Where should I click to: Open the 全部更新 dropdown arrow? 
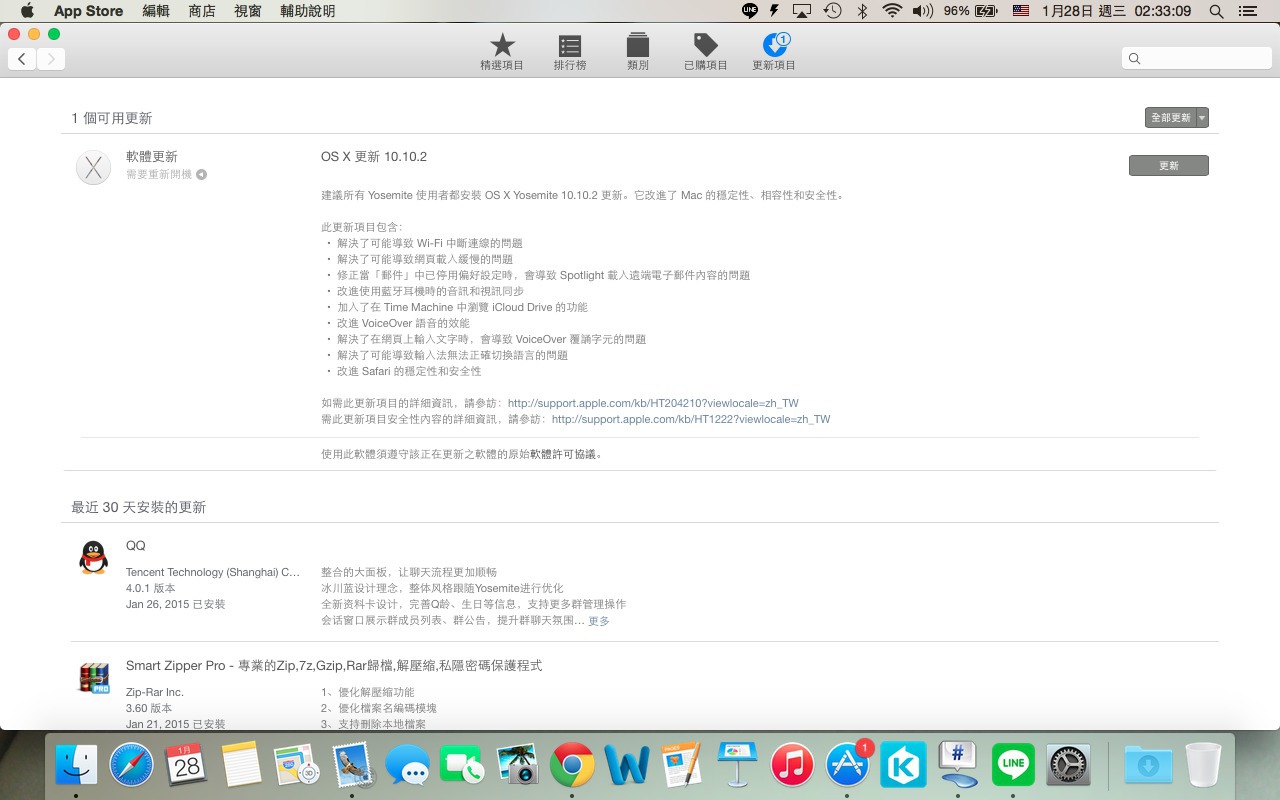click(1202, 118)
